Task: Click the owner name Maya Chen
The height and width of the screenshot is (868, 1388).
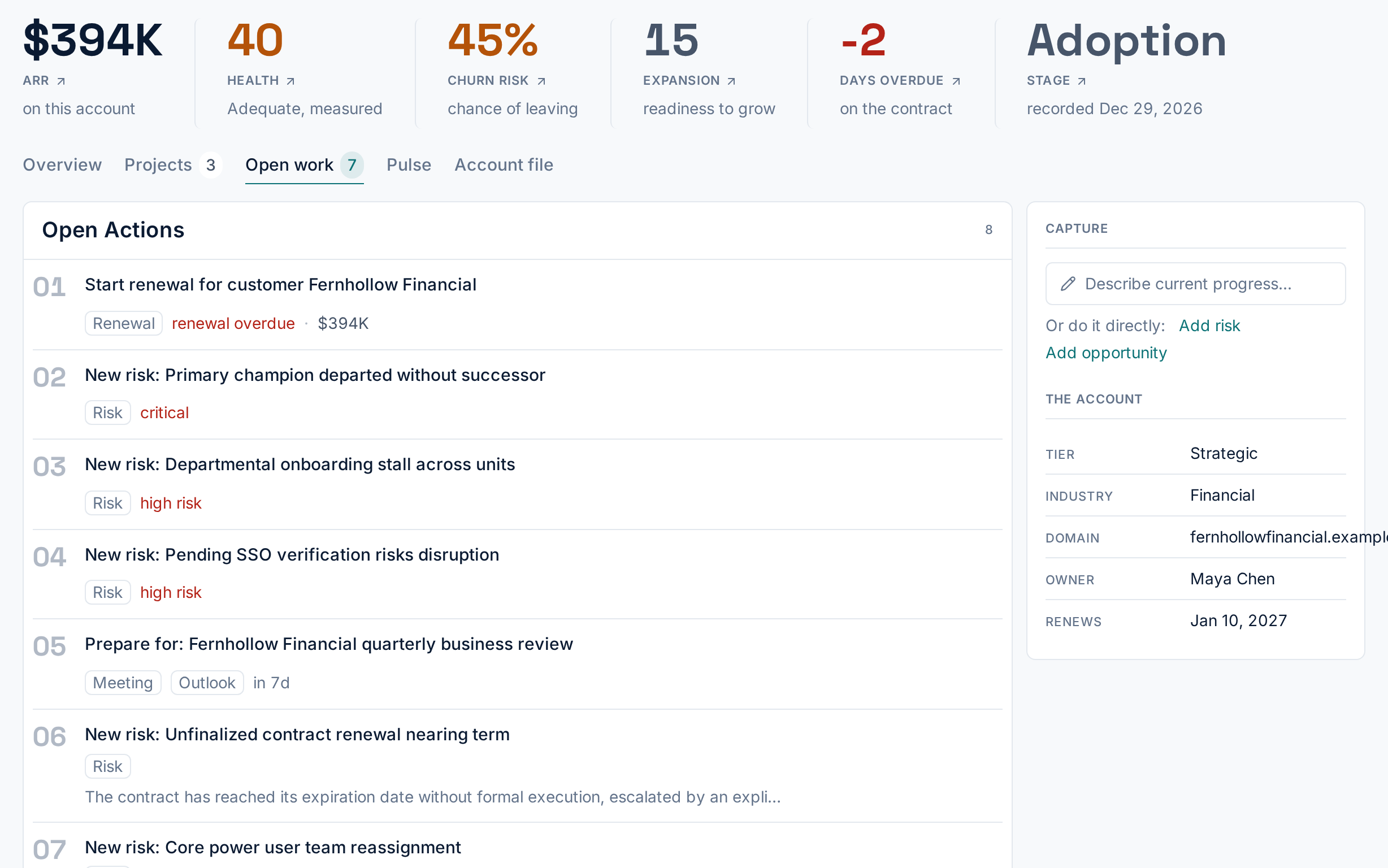Action: 1233,579
